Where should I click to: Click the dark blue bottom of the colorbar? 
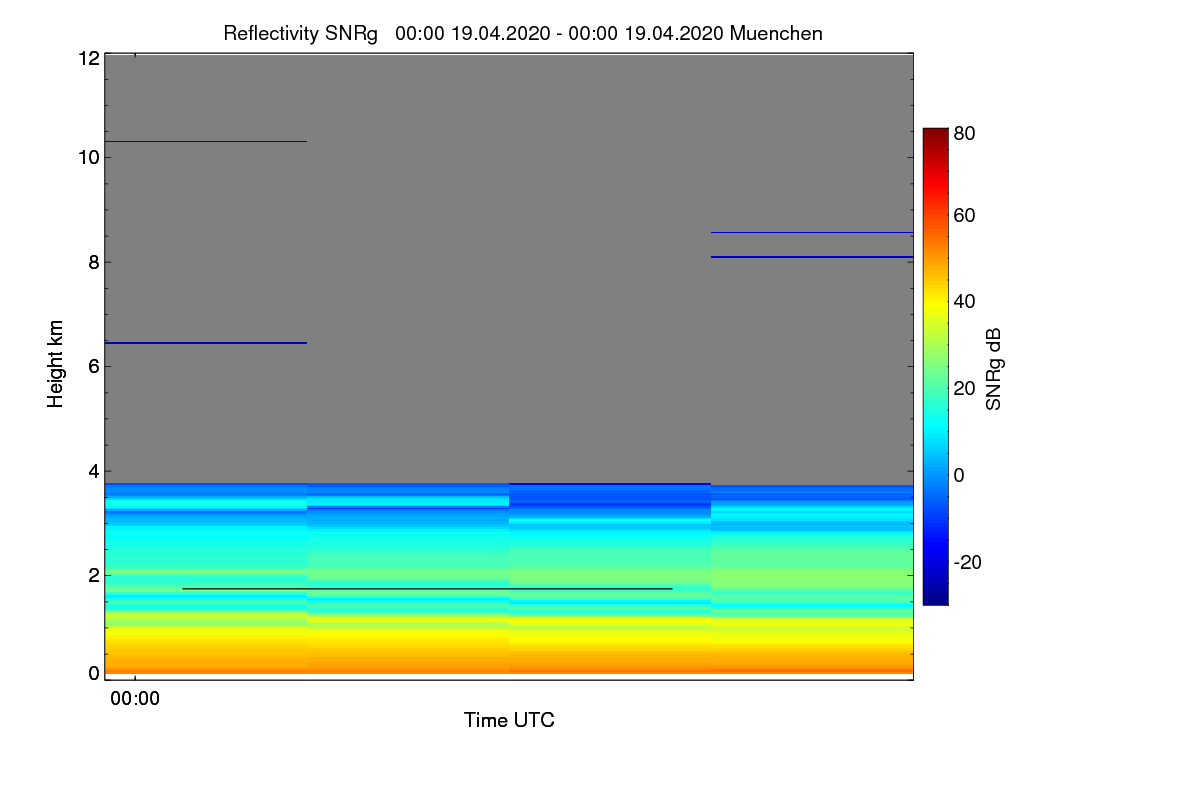[935, 594]
